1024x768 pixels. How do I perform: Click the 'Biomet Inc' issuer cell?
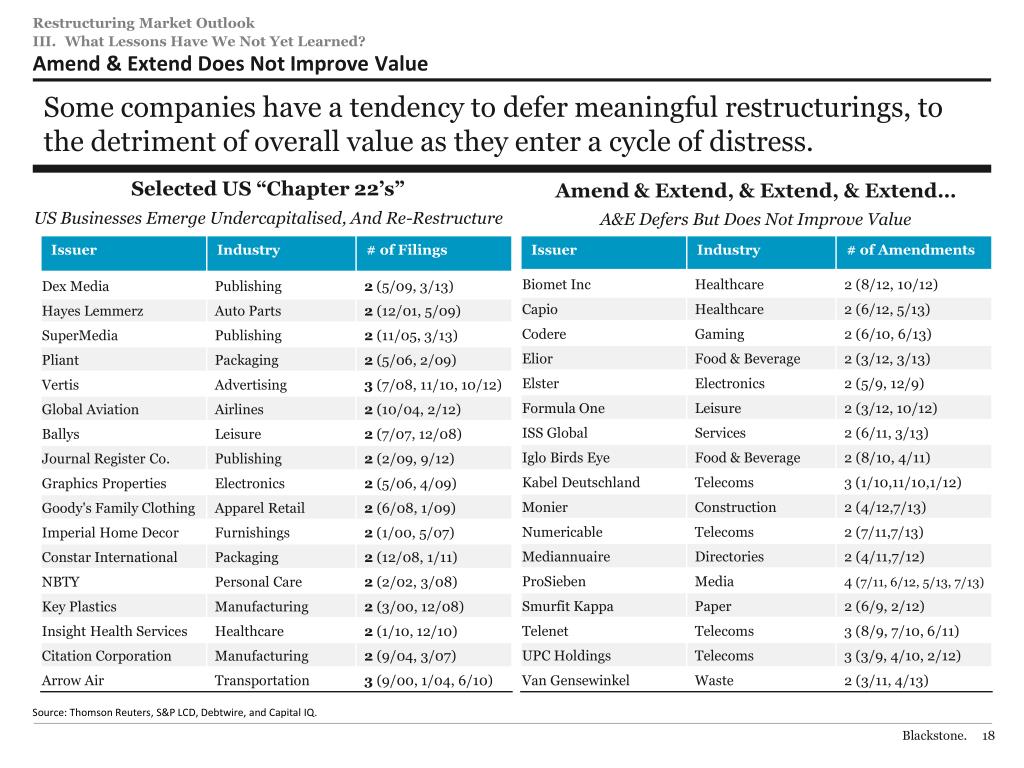coord(556,285)
